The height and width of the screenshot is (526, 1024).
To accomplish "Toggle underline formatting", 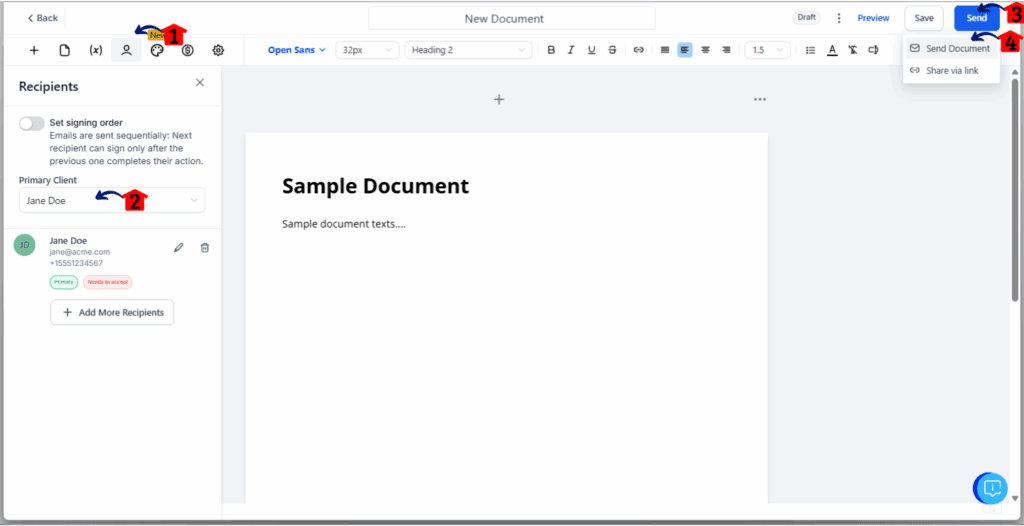I will [x=591, y=50].
